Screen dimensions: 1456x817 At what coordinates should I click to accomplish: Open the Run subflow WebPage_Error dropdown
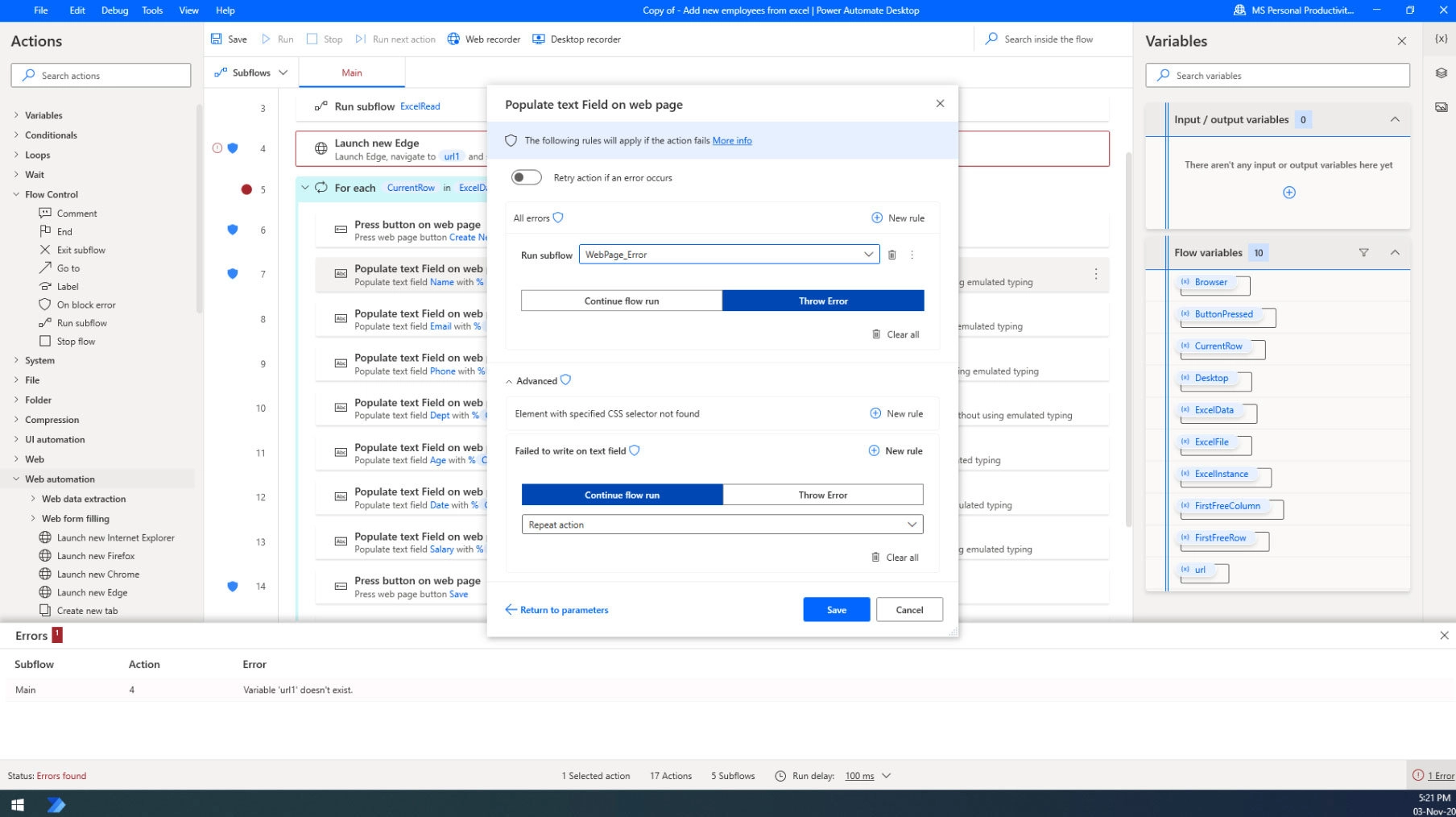[x=868, y=255]
